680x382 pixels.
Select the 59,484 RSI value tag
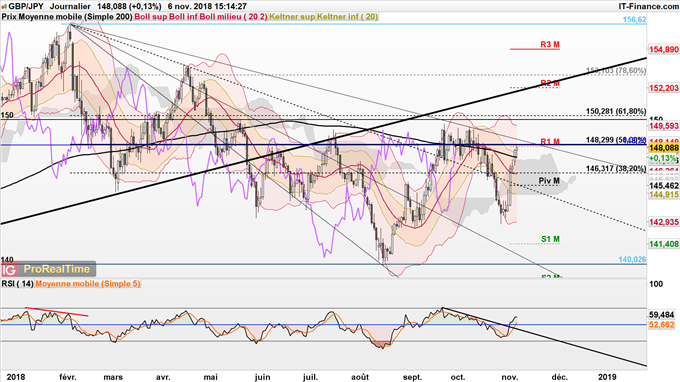[x=662, y=315]
